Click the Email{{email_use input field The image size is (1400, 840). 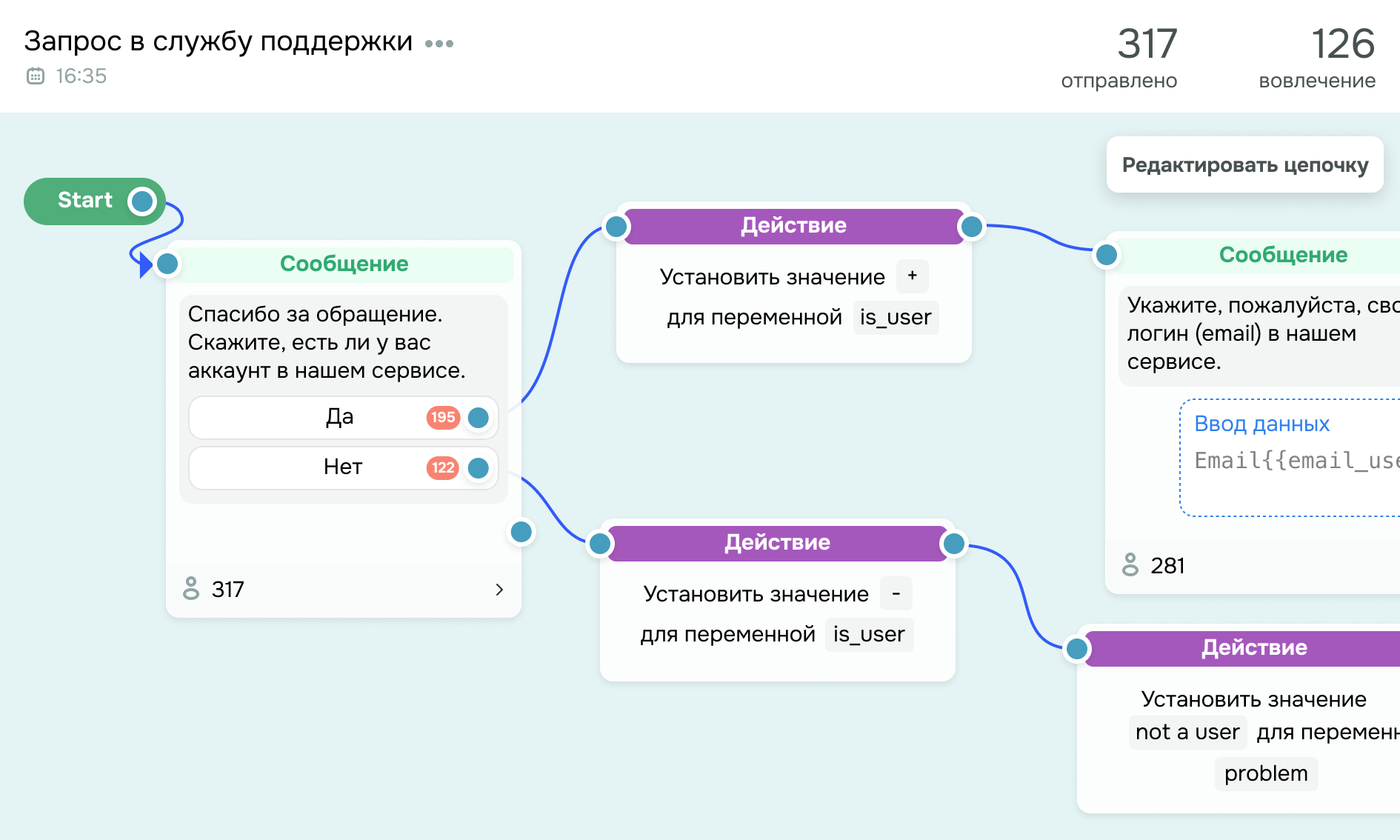1296,461
